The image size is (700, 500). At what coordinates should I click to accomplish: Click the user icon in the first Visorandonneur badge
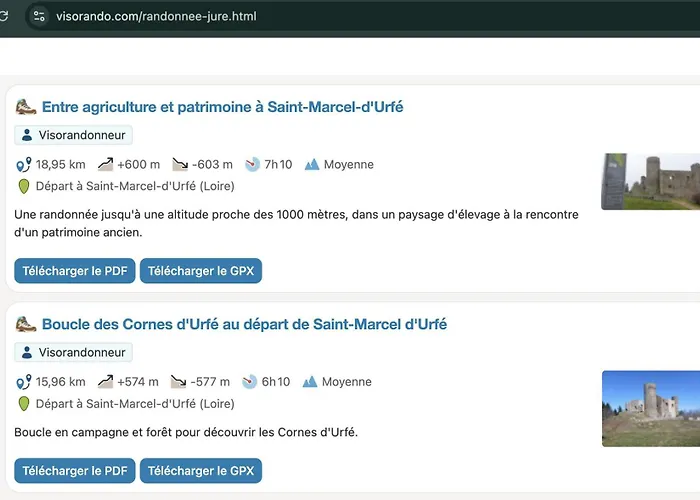point(27,135)
